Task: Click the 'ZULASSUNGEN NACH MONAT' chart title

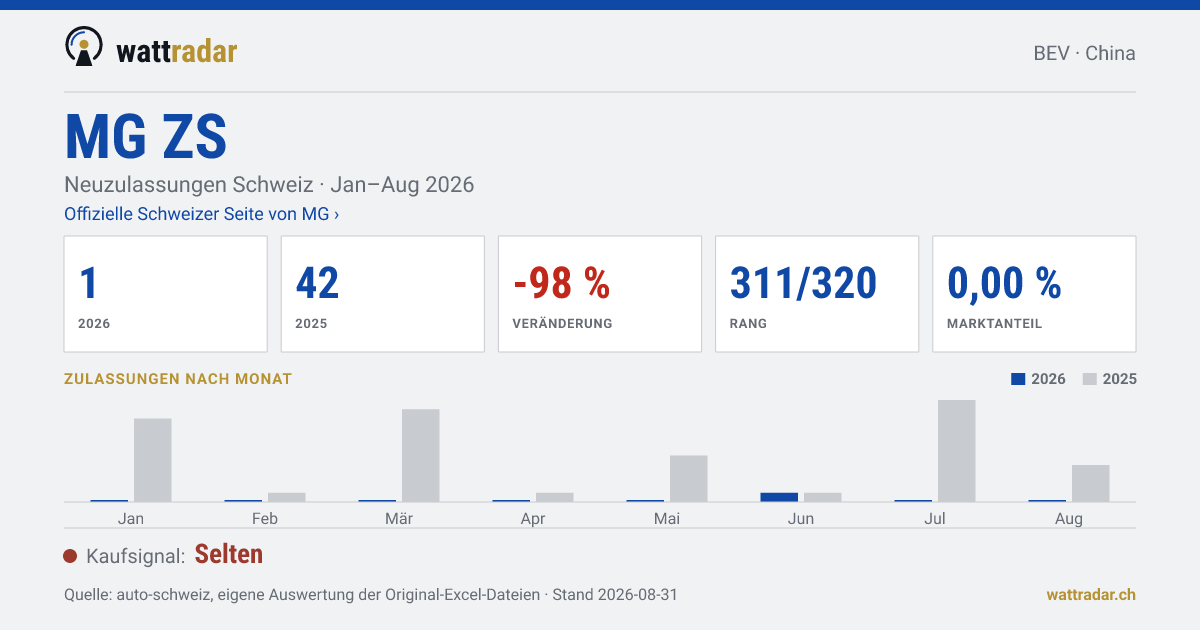Action: pyautogui.click(x=178, y=379)
